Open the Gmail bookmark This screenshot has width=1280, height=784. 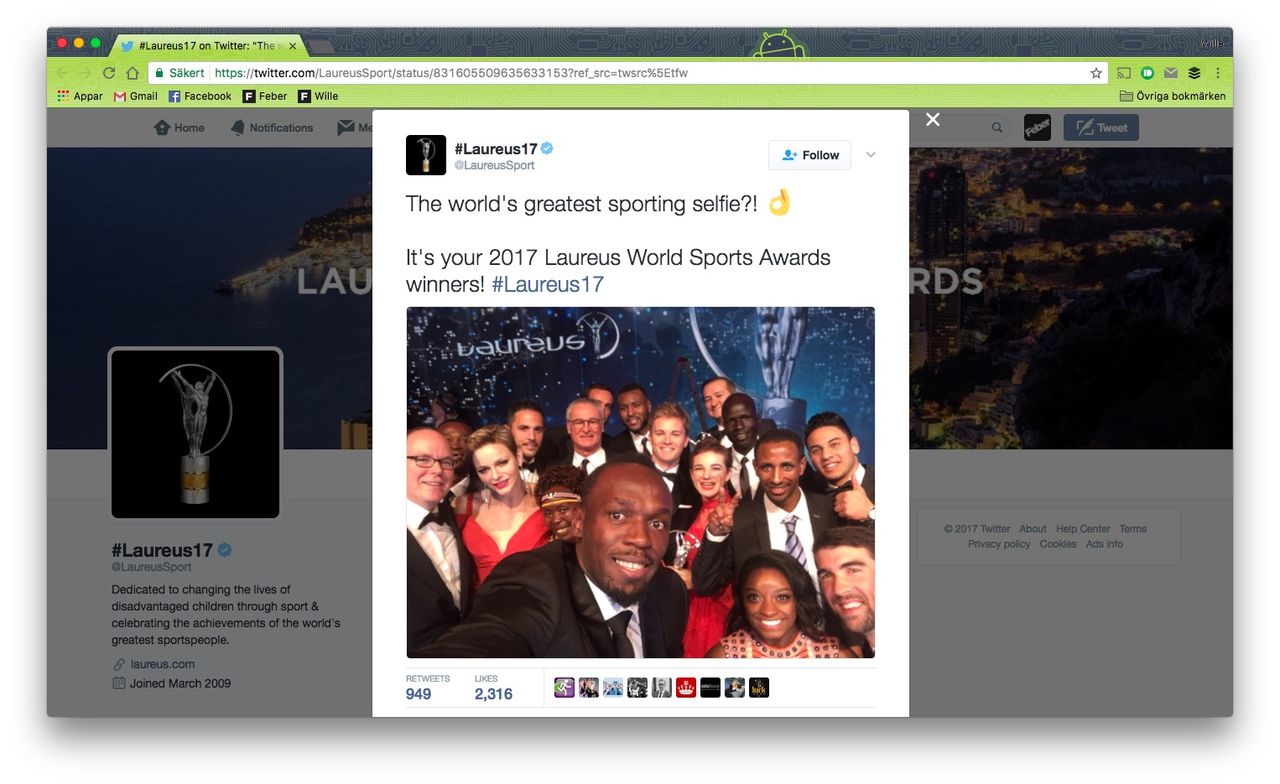click(x=136, y=96)
